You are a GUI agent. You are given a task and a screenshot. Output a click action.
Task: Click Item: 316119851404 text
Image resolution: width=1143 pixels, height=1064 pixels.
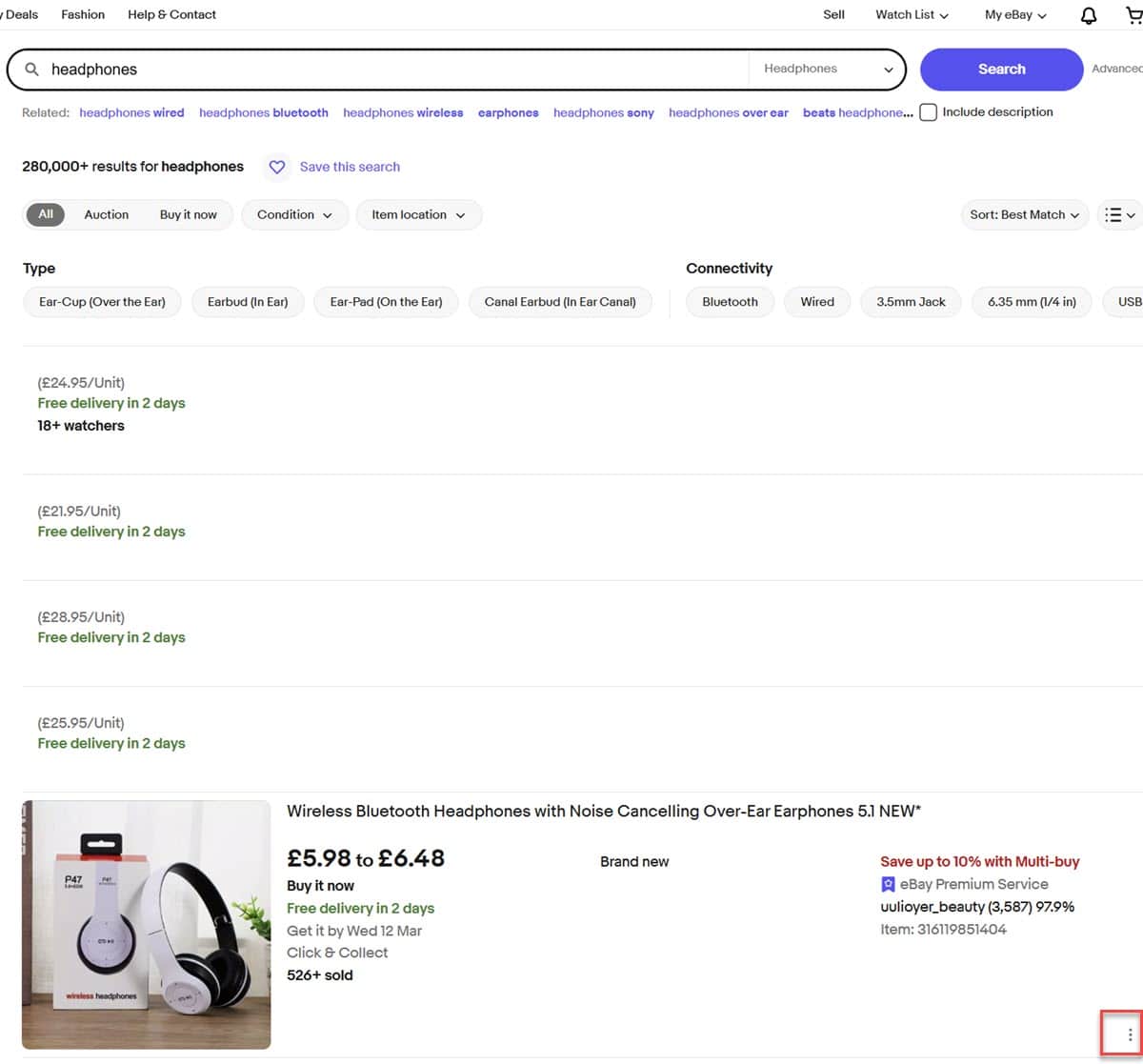(x=943, y=930)
